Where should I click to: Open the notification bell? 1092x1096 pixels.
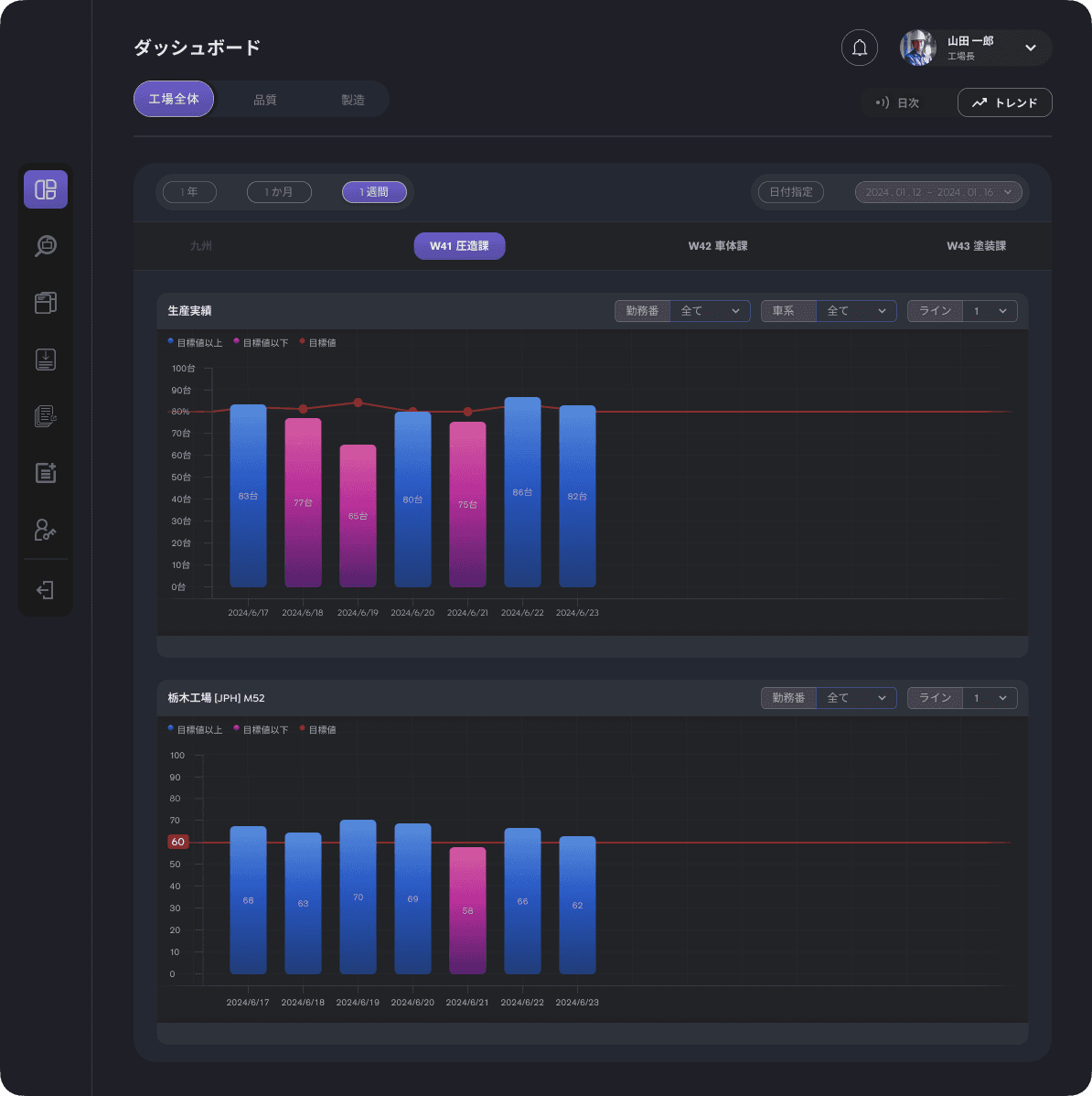tap(859, 48)
